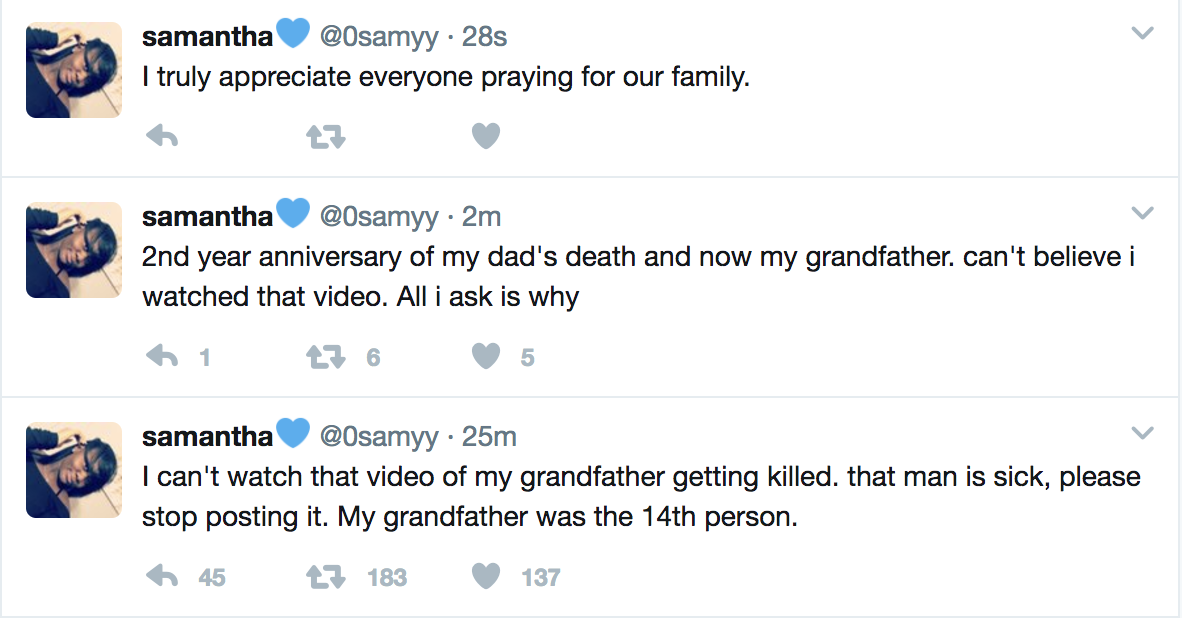The width and height of the screenshot is (1182, 618).
Task: Open dropdown menu on the 25m tweet
Action: [x=1142, y=433]
